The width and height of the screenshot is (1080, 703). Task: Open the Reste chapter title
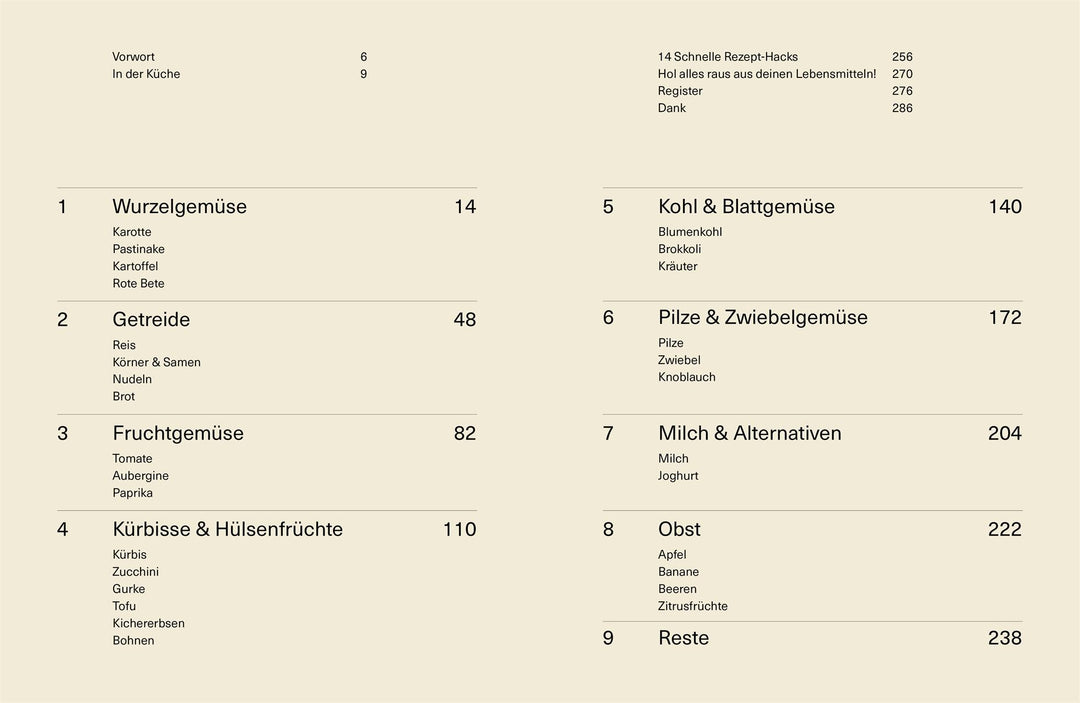683,638
